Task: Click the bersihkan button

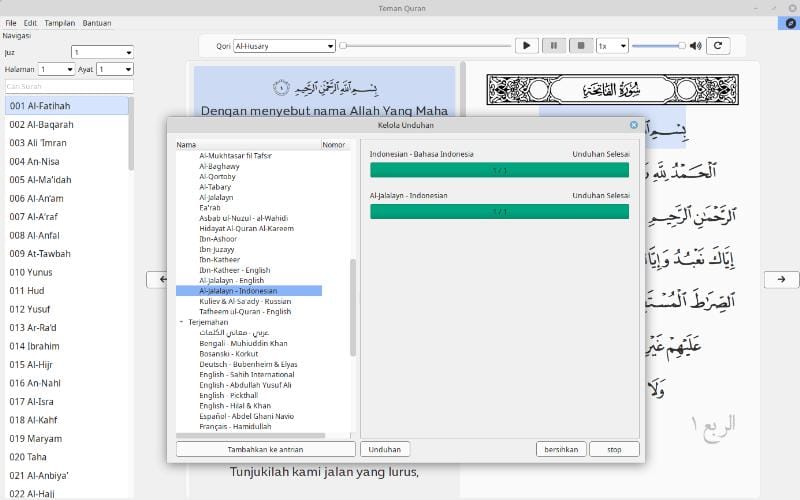Action: pyautogui.click(x=561, y=449)
